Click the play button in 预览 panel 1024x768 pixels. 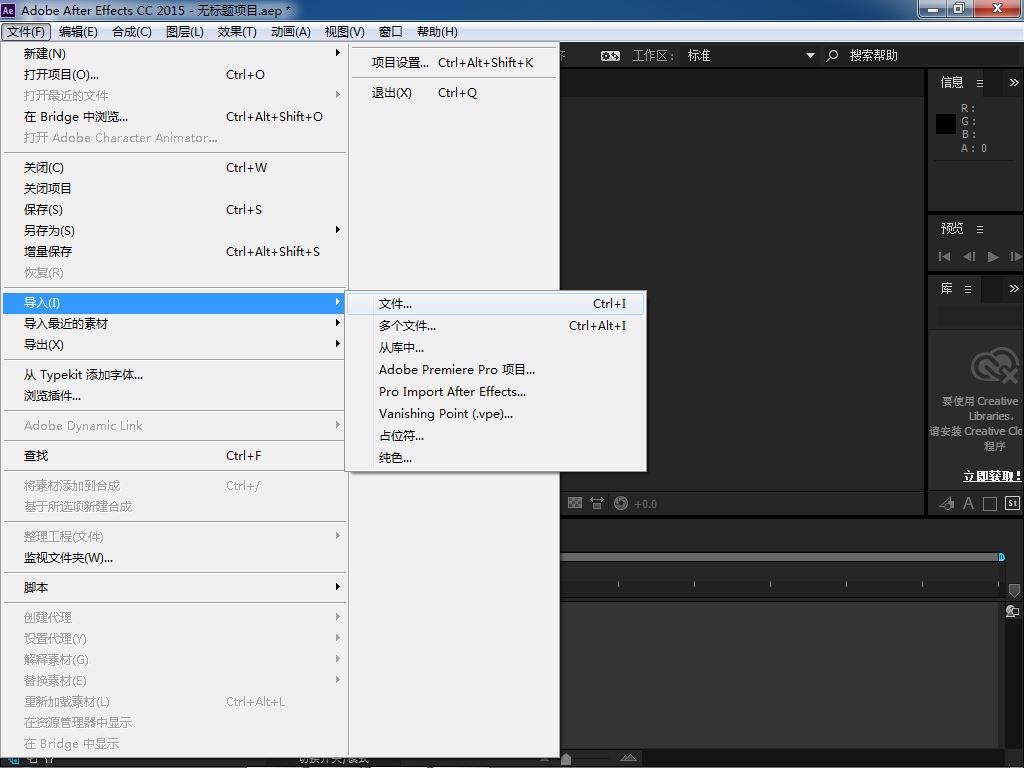coord(993,257)
